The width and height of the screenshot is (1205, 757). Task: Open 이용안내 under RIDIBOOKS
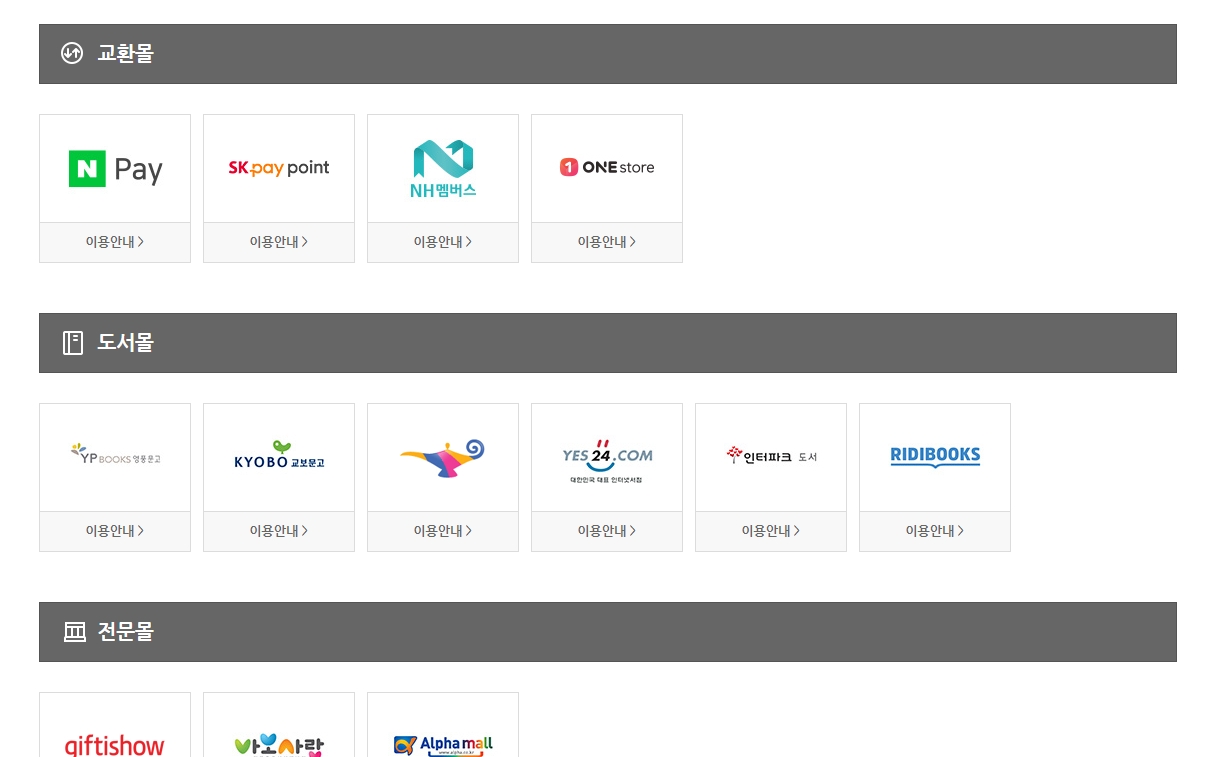tap(935, 531)
